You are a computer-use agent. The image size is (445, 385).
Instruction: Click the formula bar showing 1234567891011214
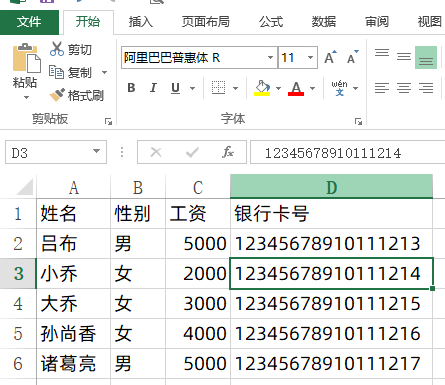(348, 152)
